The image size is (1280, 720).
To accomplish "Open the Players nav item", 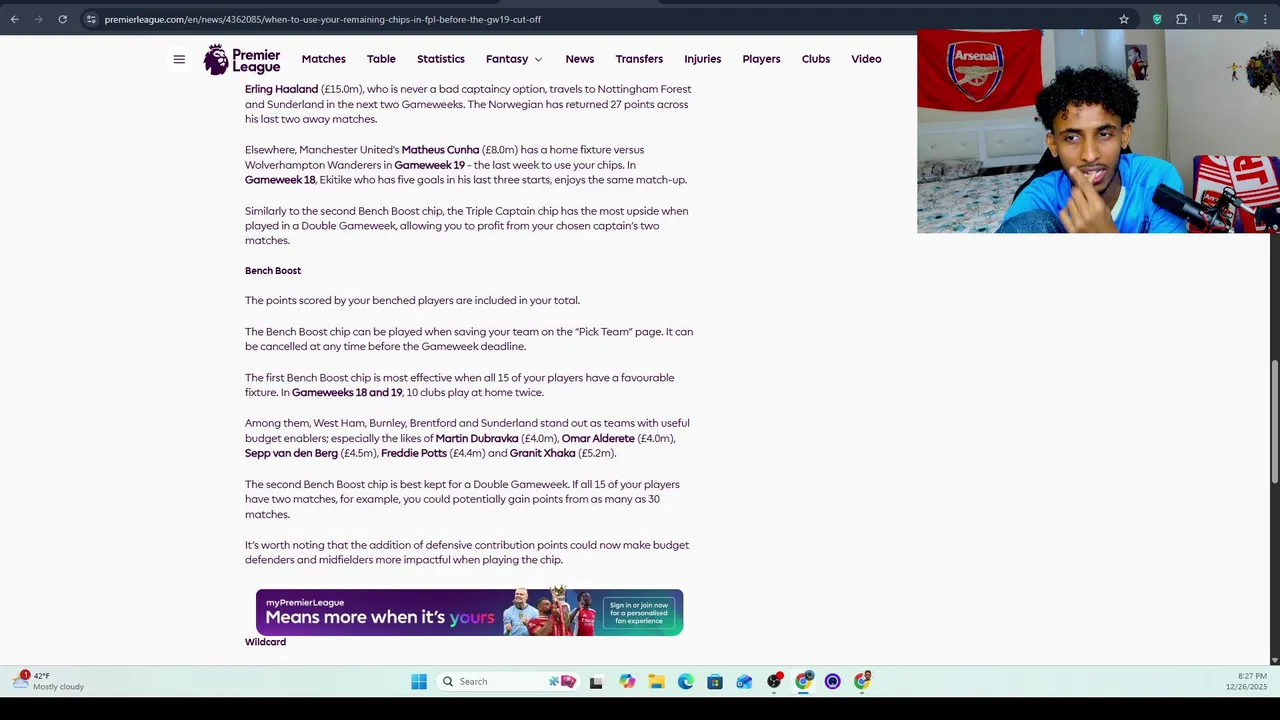I will click(761, 59).
